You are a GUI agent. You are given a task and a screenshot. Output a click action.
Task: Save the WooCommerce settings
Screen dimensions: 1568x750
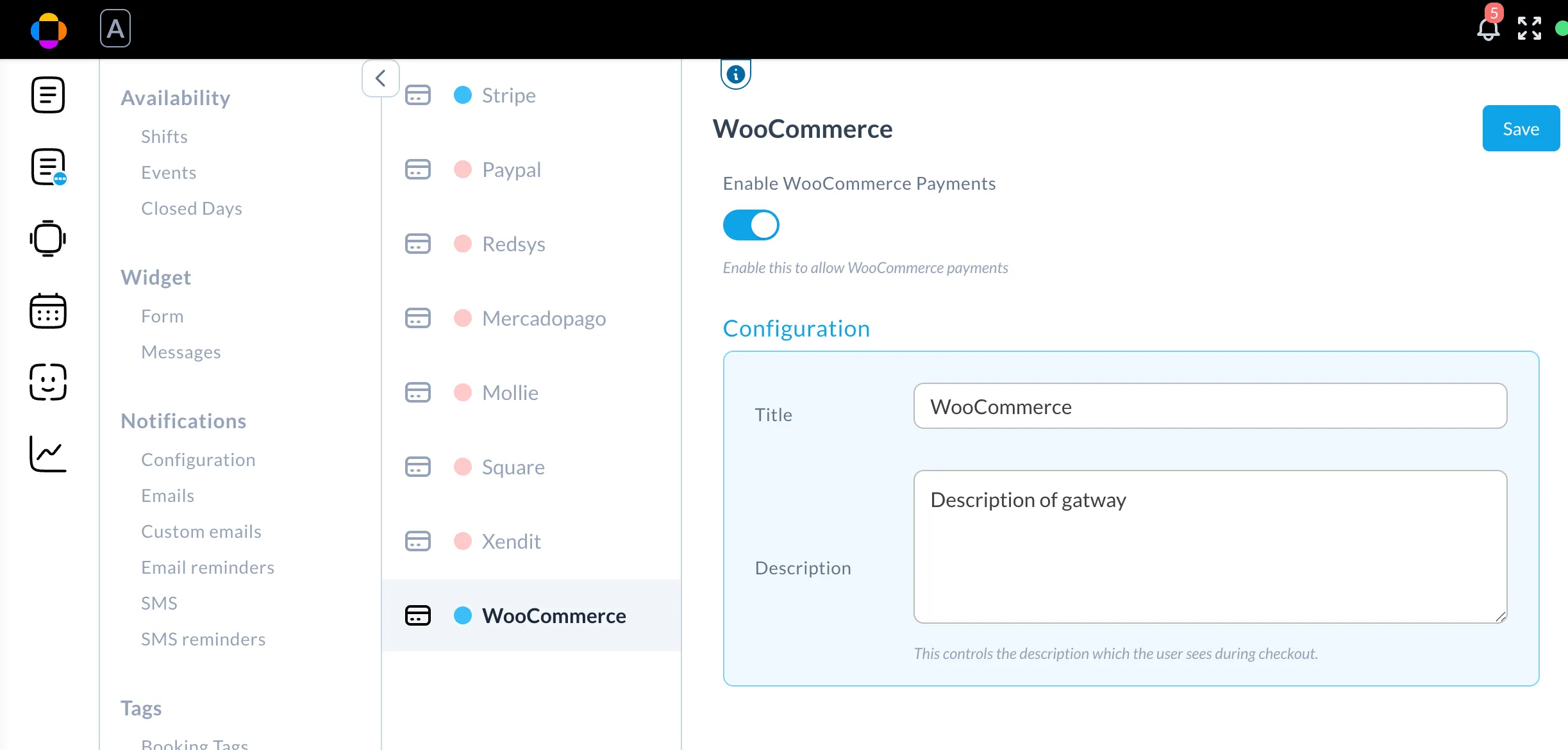point(1521,129)
